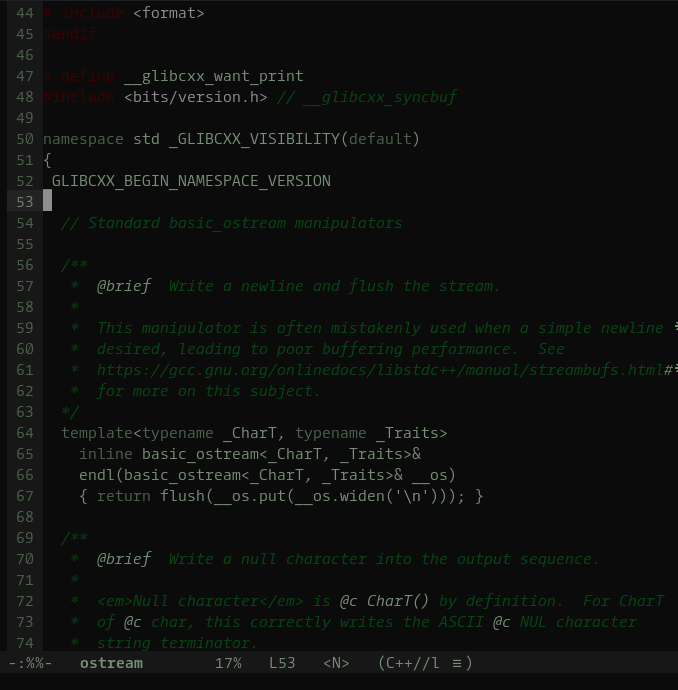The width and height of the screenshot is (678, 690).
Task: Click 'for more on this subject.' comment
Action: 209,391
